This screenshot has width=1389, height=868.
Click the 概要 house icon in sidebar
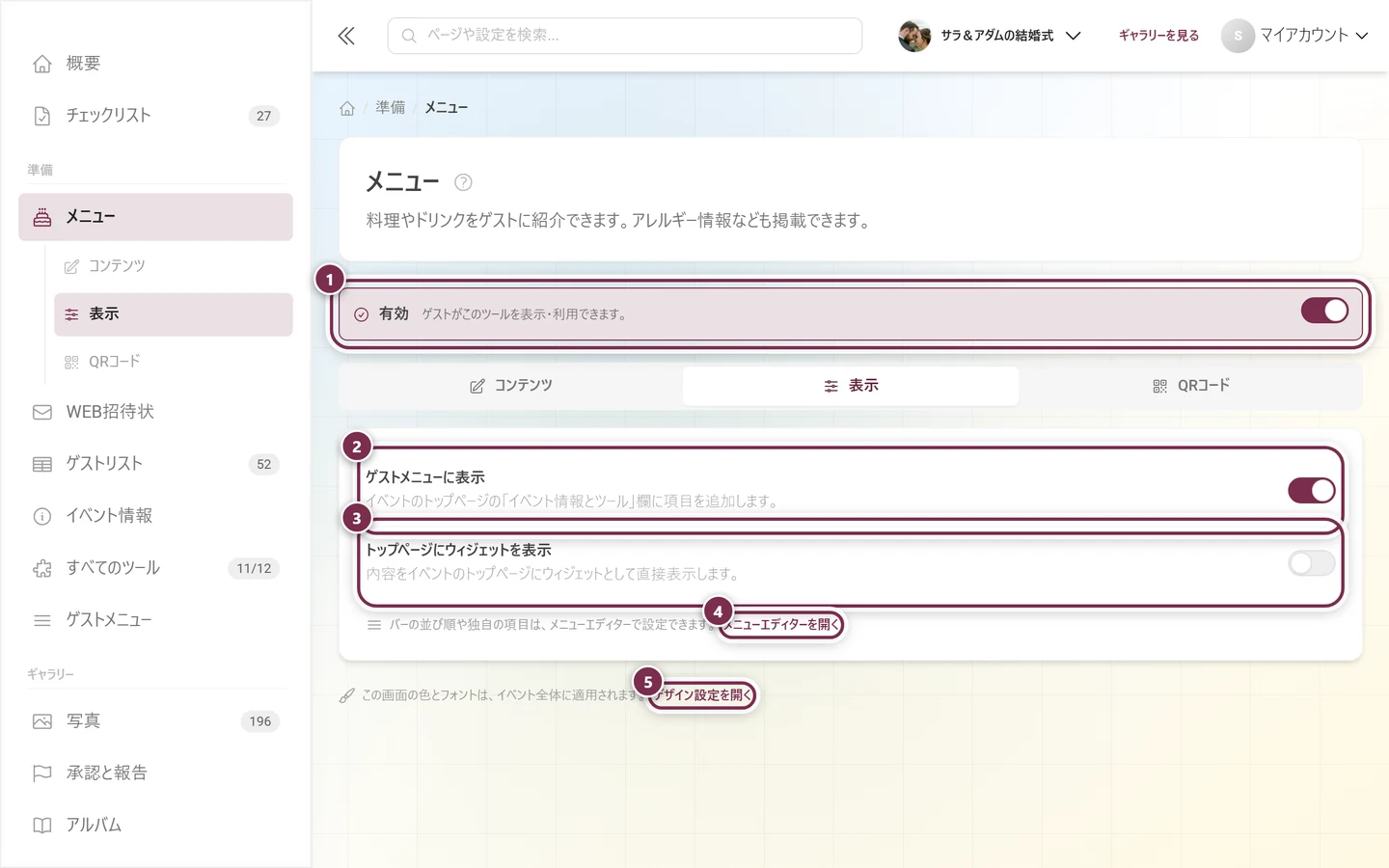[42, 64]
